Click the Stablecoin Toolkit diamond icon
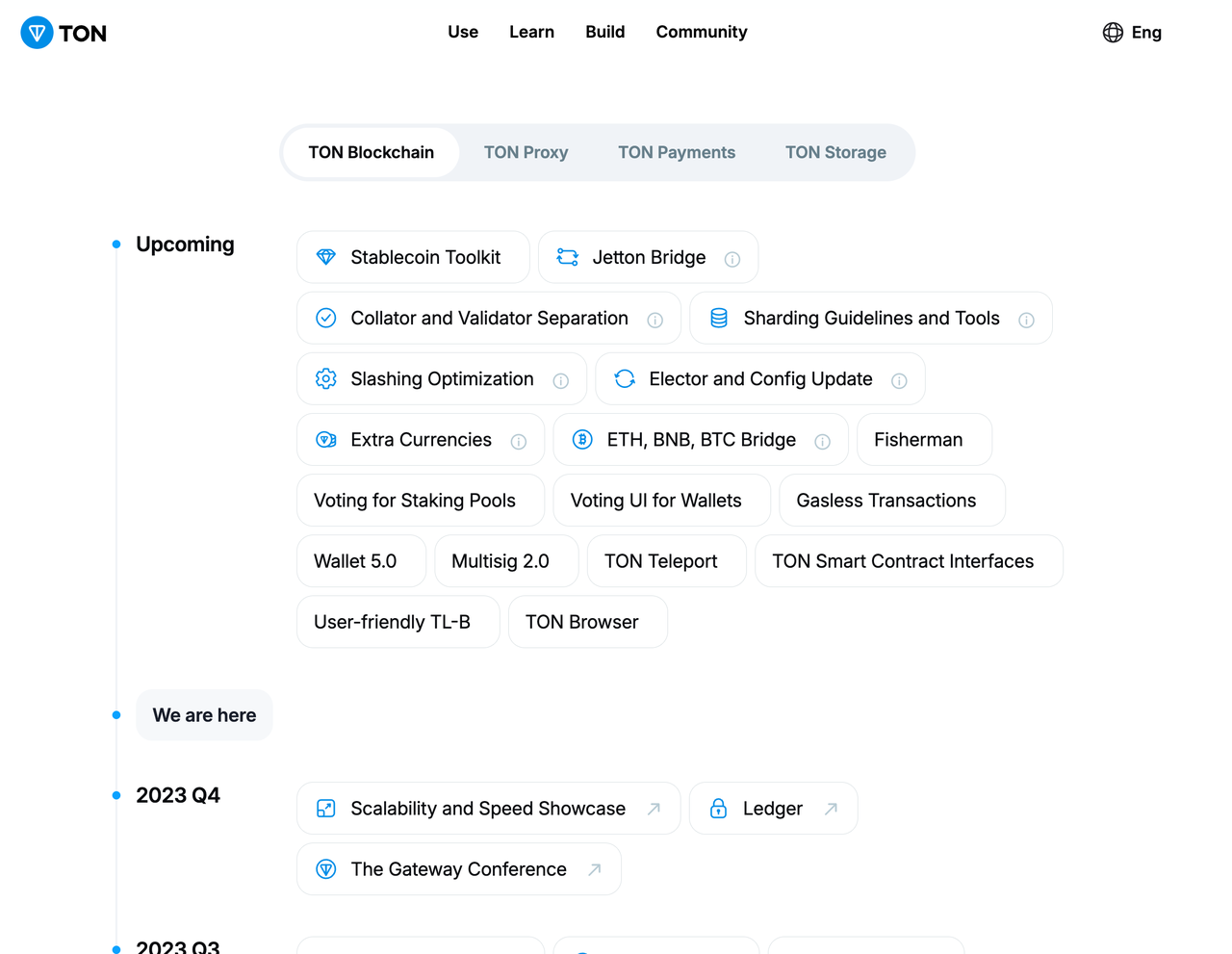This screenshot has width=1232, height=954. (326, 257)
